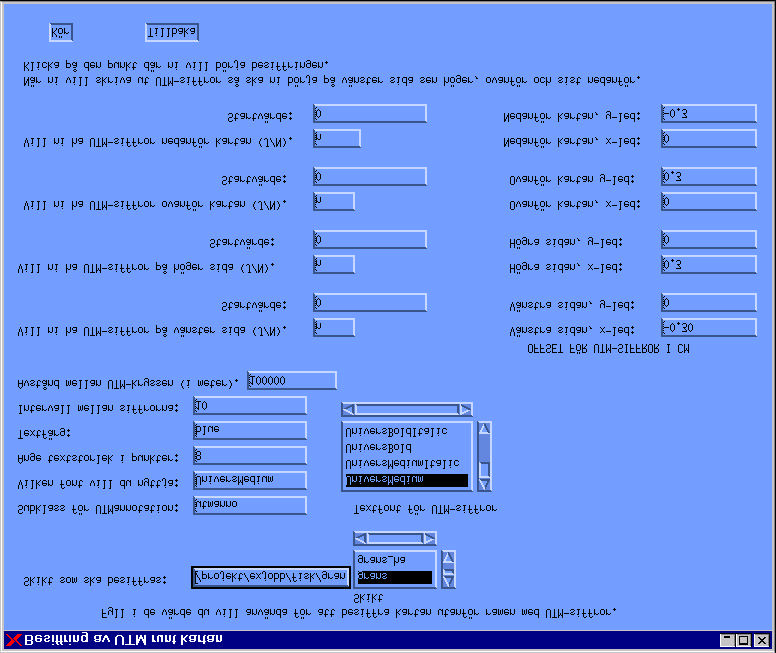This screenshot has height=653, width=776.
Task: Close the Besiffring av UTM window
Action: [762, 640]
